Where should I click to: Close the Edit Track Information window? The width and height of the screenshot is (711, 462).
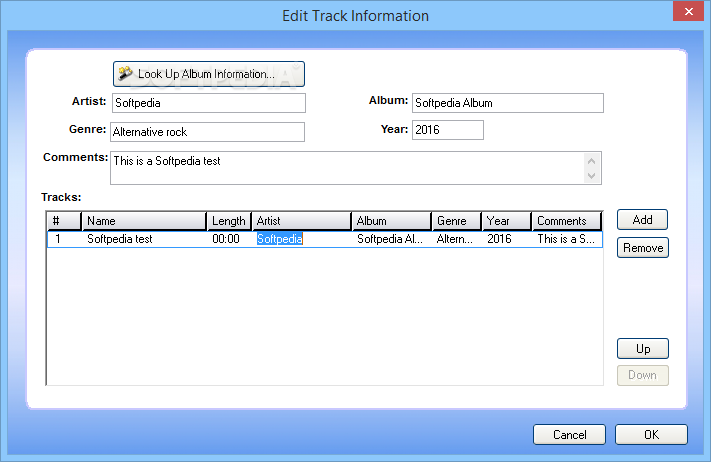[x=688, y=11]
